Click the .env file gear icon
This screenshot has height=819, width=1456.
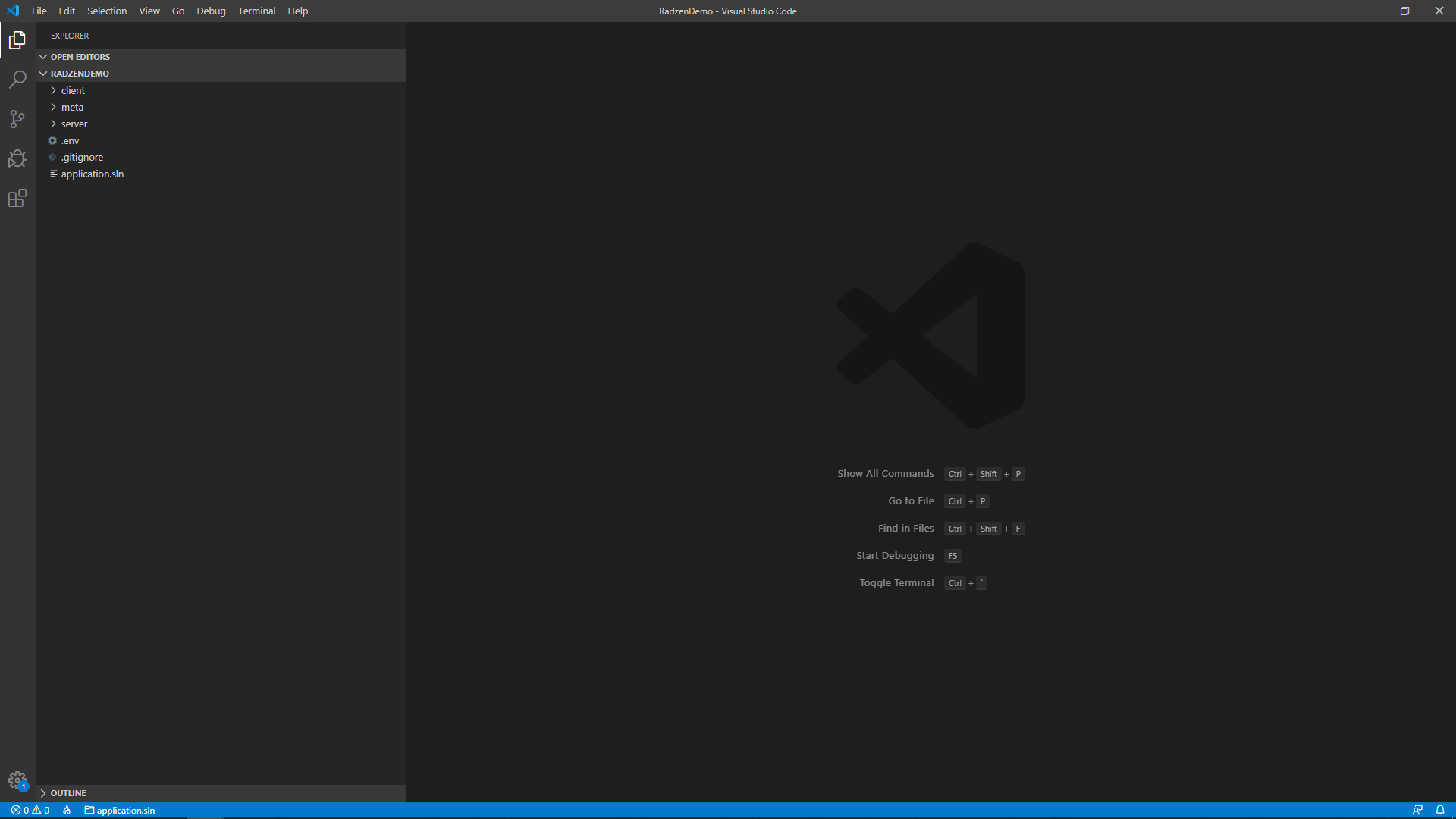(x=52, y=140)
